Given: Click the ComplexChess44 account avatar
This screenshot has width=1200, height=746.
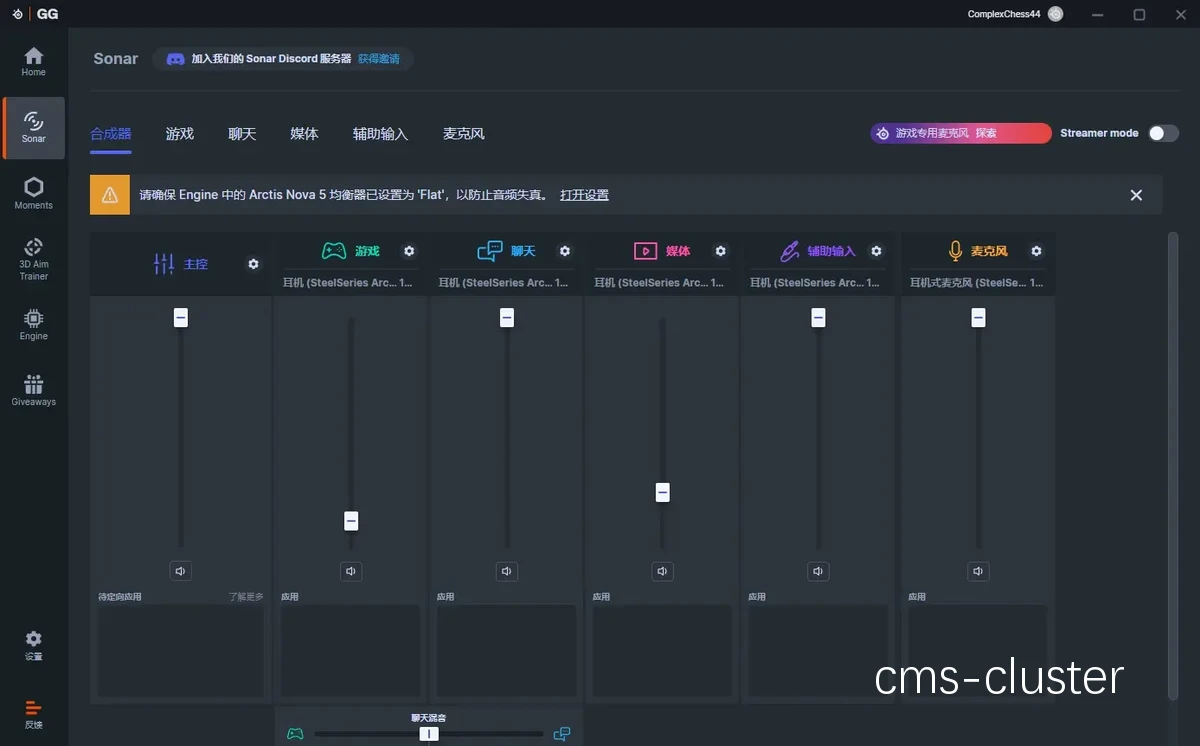Looking at the screenshot, I should tap(1055, 14).
